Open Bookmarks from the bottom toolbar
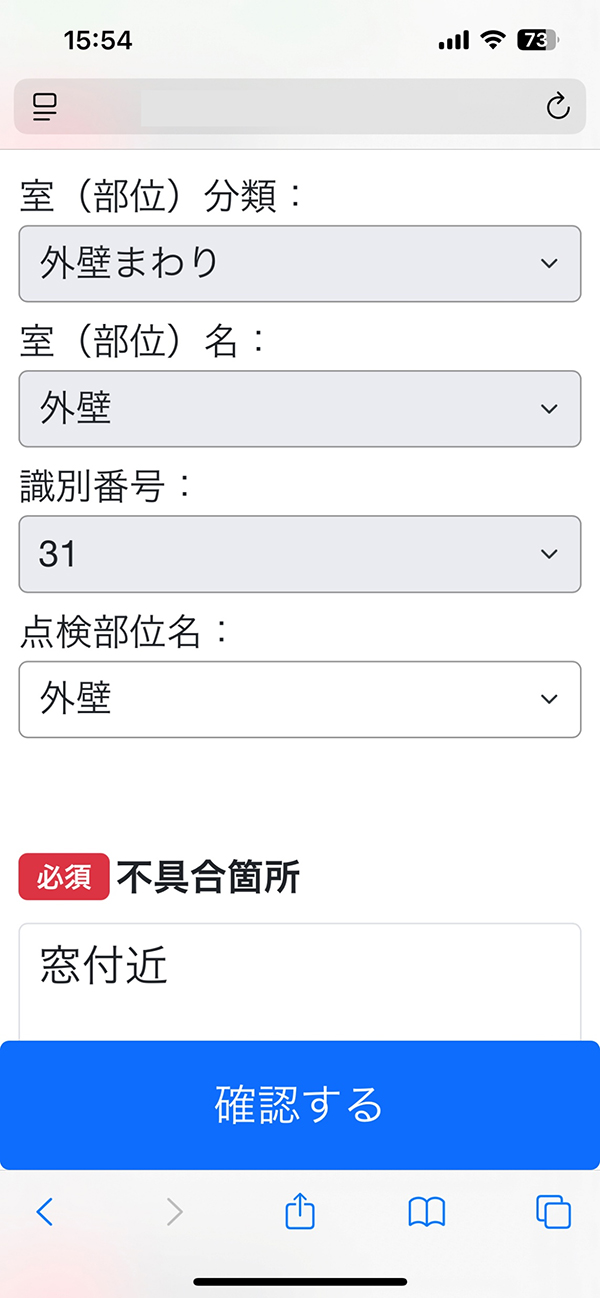The image size is (600, 1298). click(426, 1211)
